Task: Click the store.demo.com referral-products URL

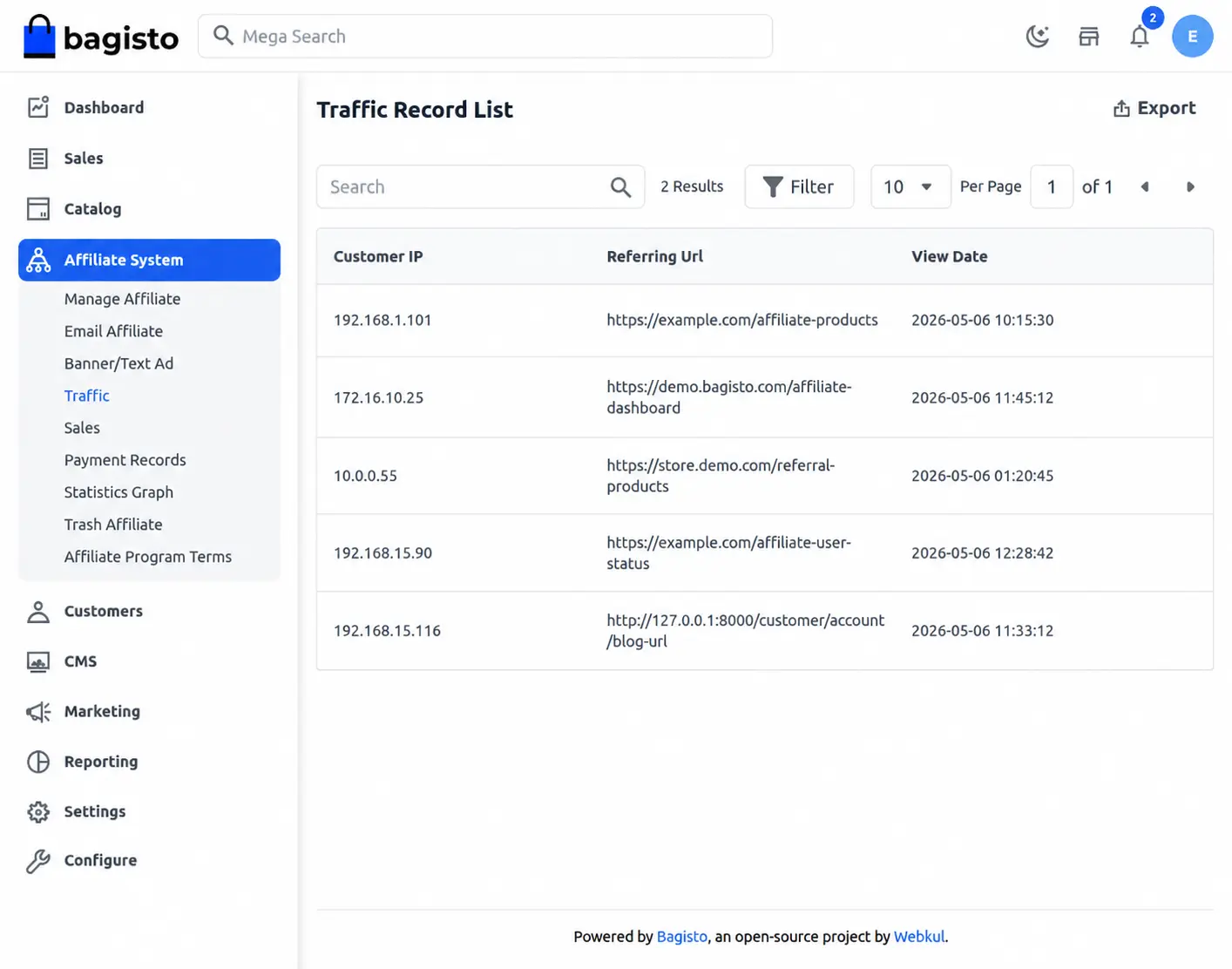Action: coord(721,476)
